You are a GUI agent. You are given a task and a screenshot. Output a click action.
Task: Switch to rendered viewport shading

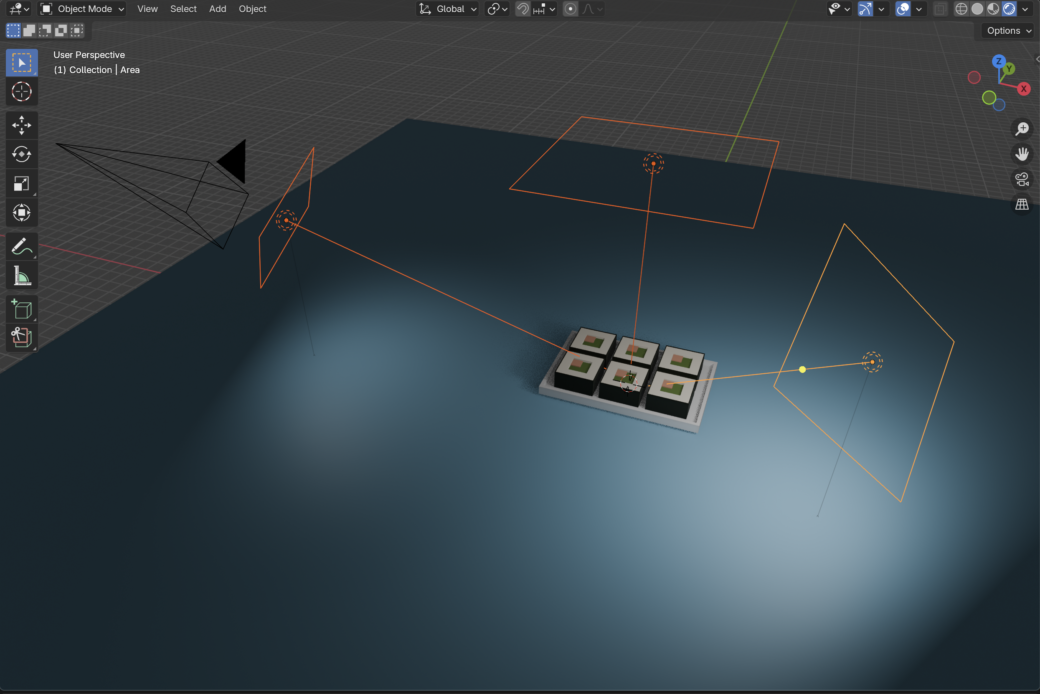tap(1009, 9)
